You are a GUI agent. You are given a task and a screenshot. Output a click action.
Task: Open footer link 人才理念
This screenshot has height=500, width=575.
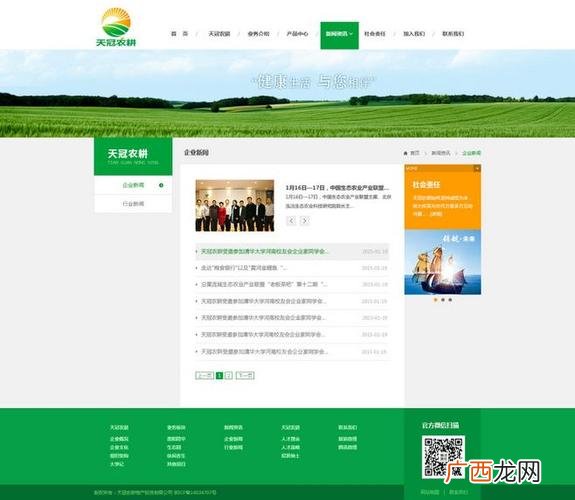[x=290, y=439]
